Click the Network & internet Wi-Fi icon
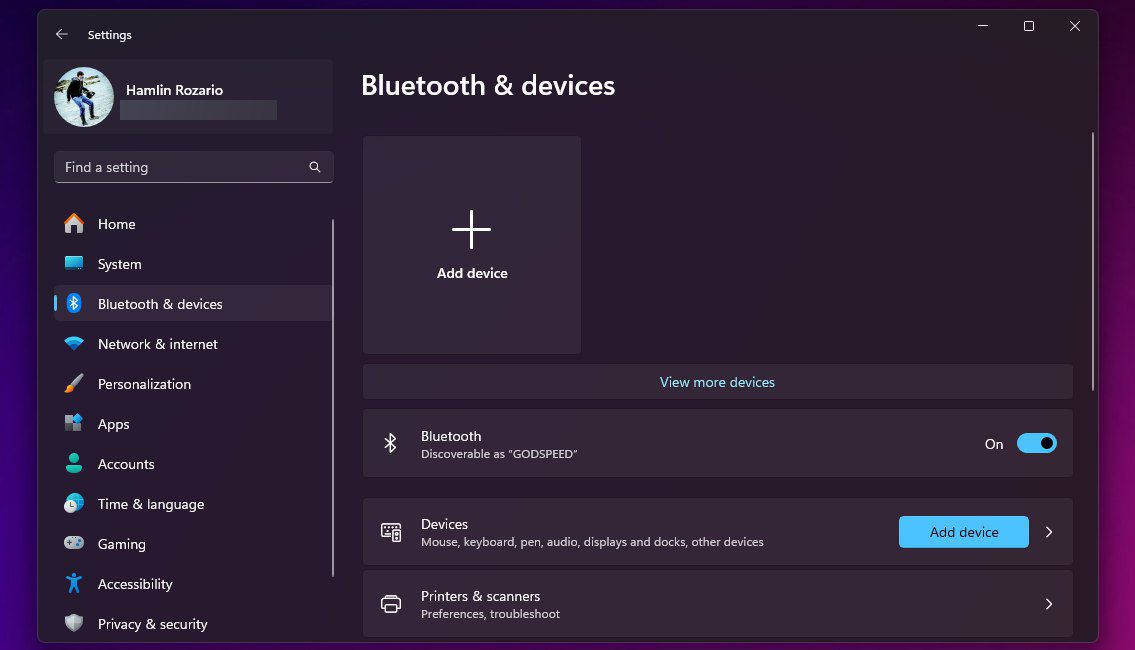The height and width of the screenshot is (650, 1135). click(x=74, y=344)
